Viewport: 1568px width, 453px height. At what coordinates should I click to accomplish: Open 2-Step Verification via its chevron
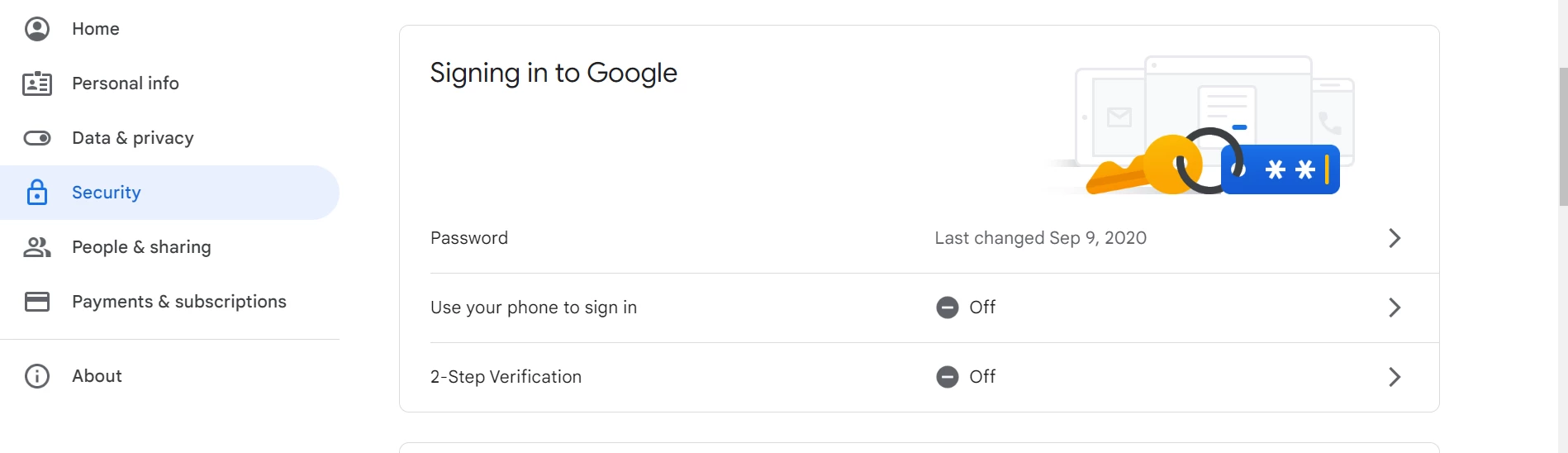[1395, 377]
